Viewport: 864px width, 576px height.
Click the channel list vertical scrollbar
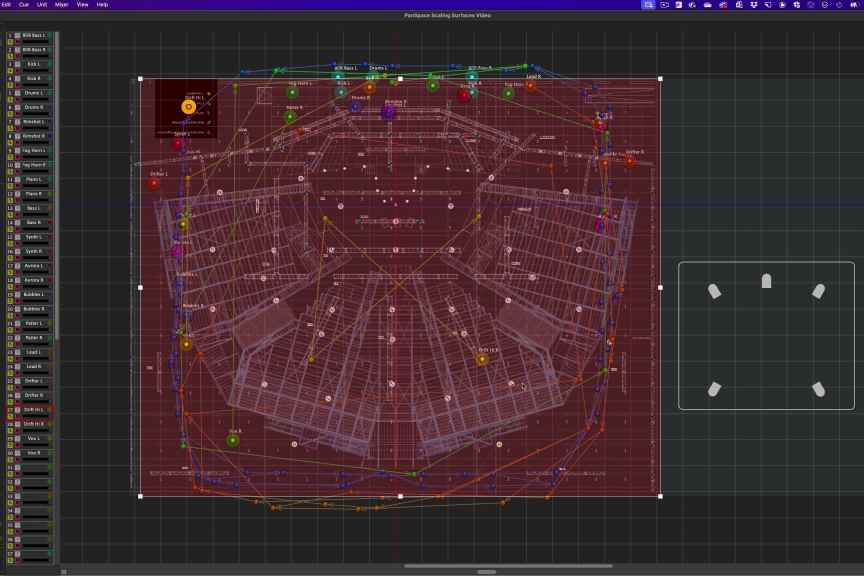(x=57, y=185)
